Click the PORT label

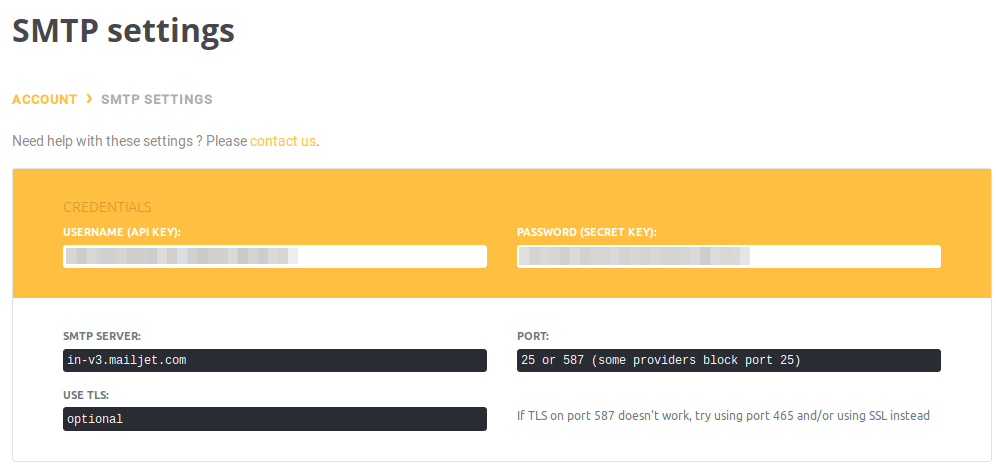click(x=533, y=336)
